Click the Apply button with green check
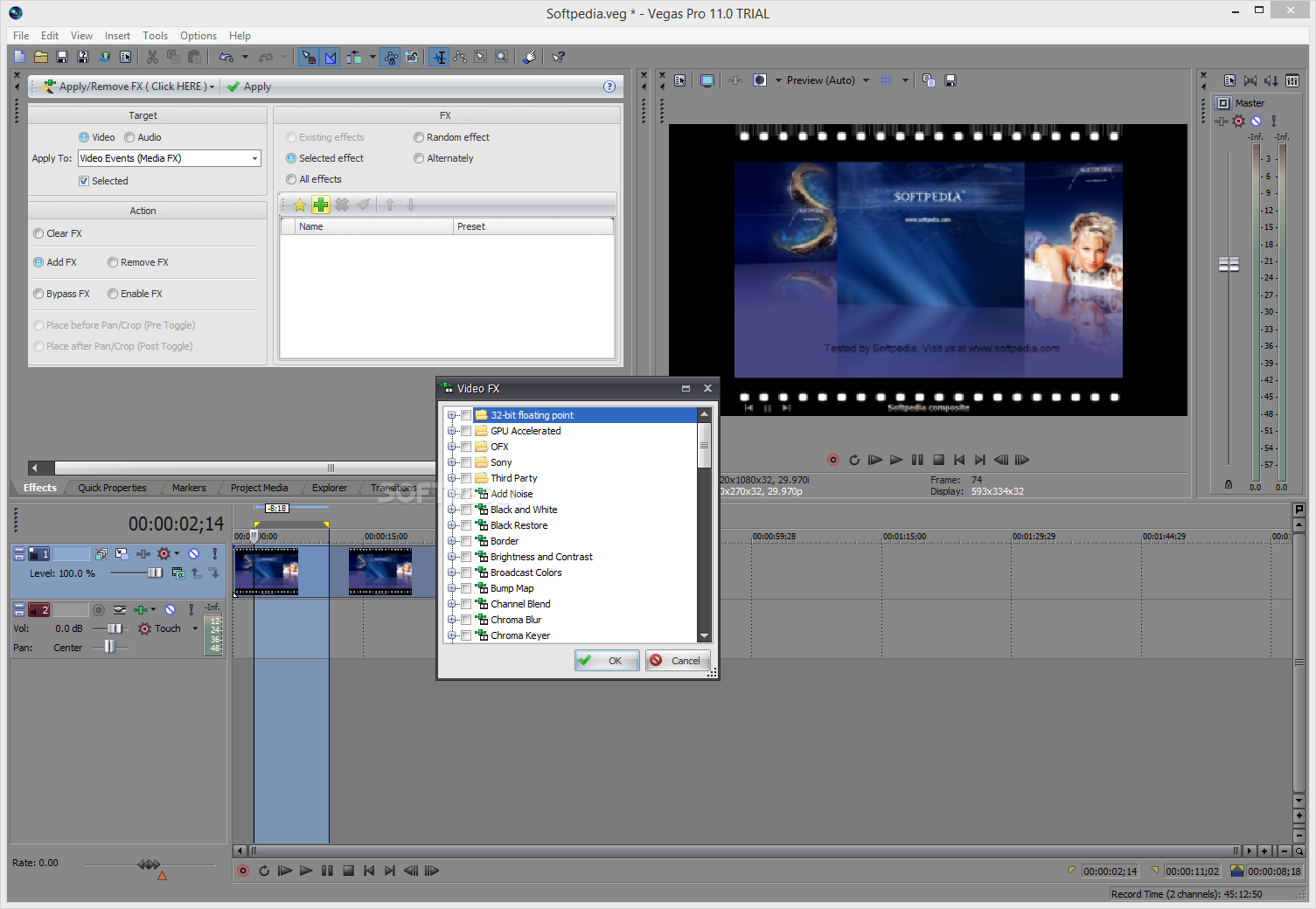Screen dimensions: 1316x909 (x=249, y=87)
